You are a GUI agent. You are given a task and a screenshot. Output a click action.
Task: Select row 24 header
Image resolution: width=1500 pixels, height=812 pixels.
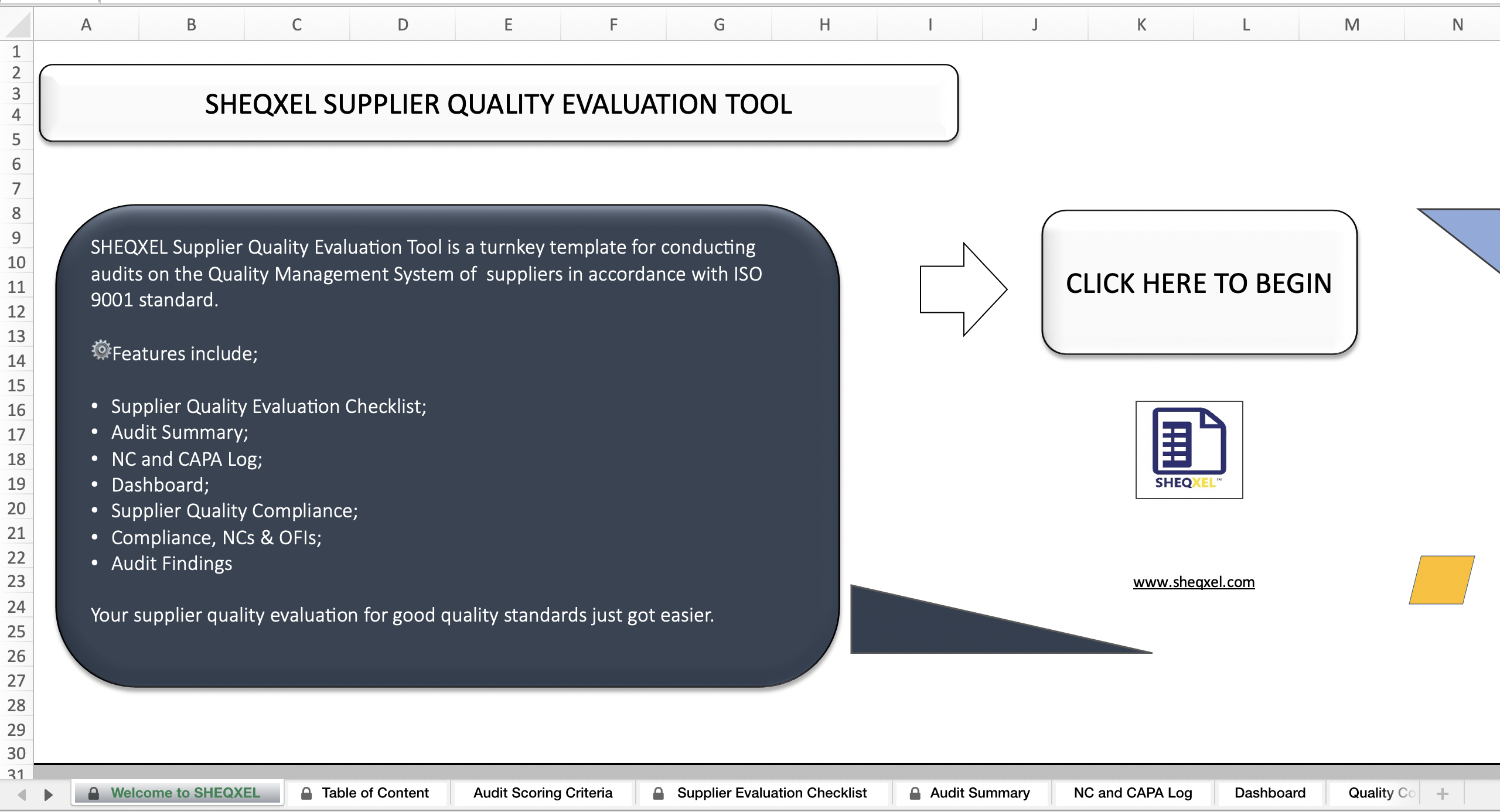(x=16, y=607)
